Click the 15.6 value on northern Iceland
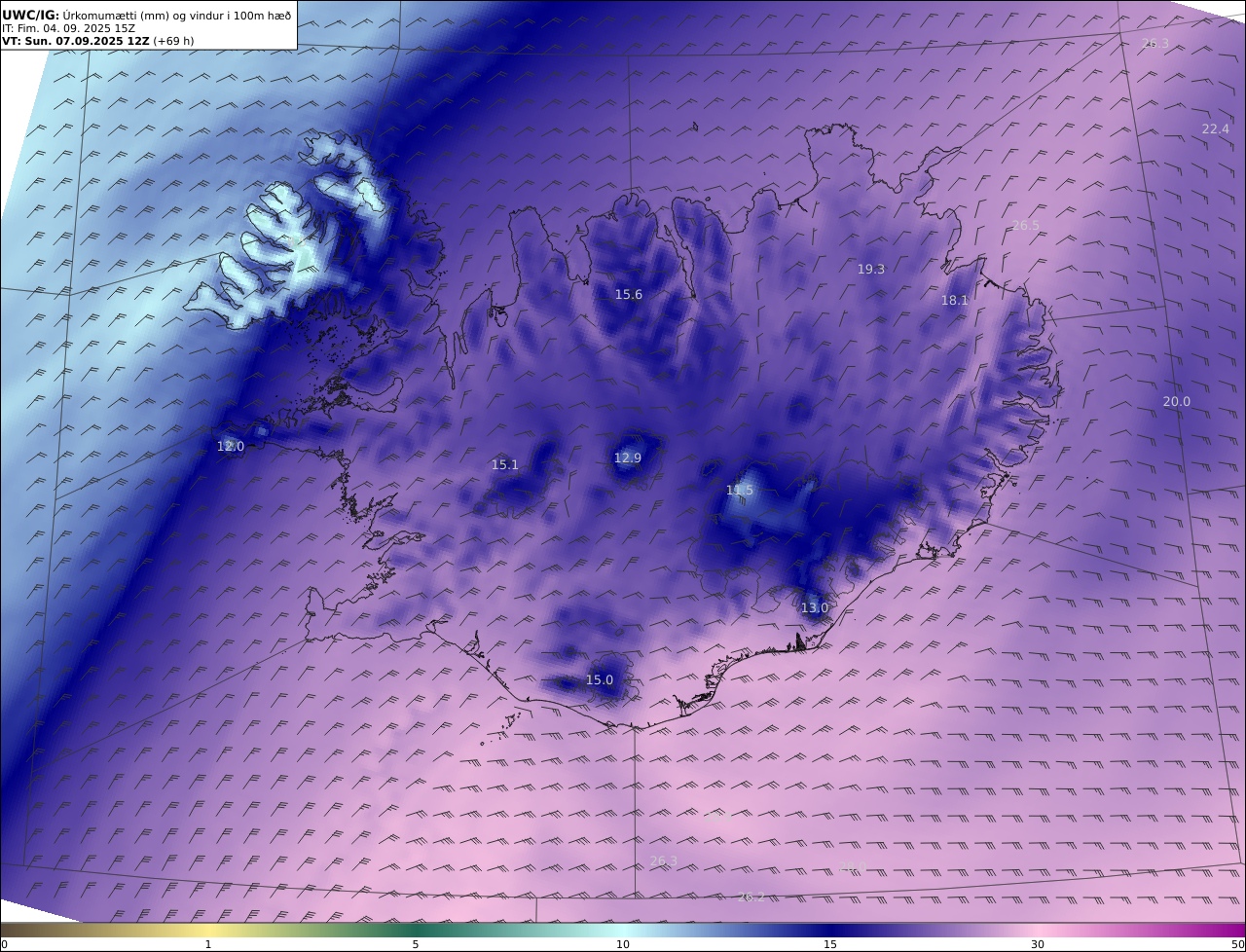 coord(628,294)
